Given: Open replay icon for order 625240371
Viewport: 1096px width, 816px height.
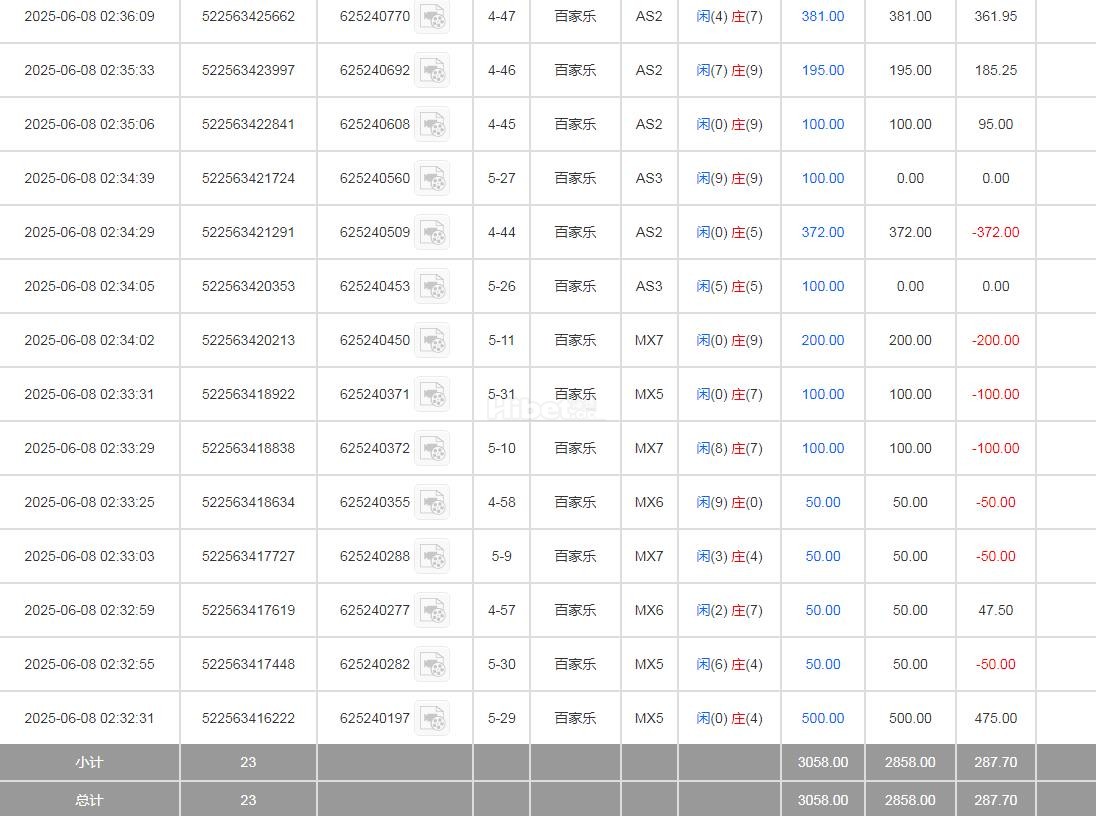Looking at the screenshot, I should pyautogui.click(x=432, y=394).
